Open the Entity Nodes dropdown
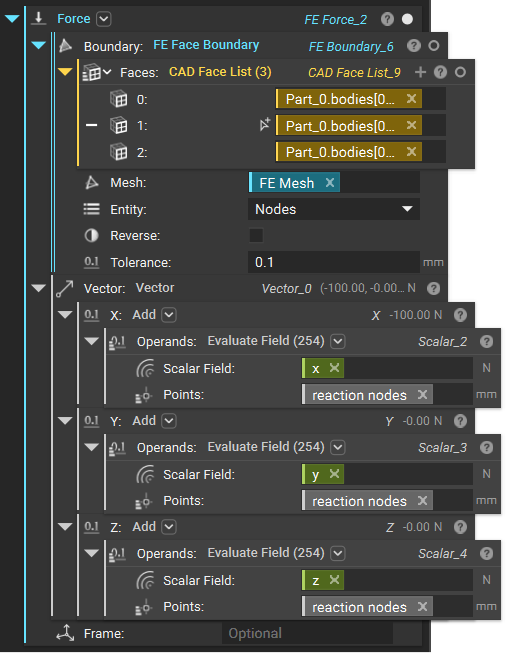Screen dimensions: 516x653 tap(334, 209)
